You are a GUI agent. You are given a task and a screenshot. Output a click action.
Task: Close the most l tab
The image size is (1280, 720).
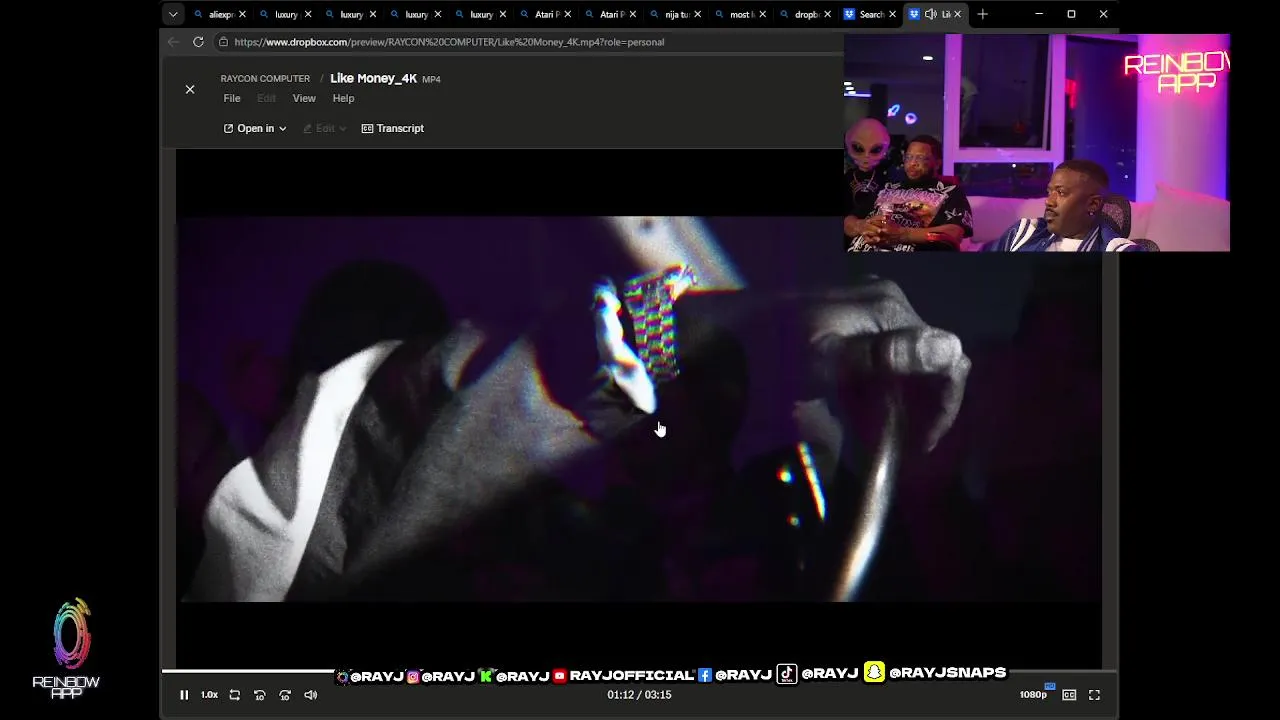(x=762, y=14)
